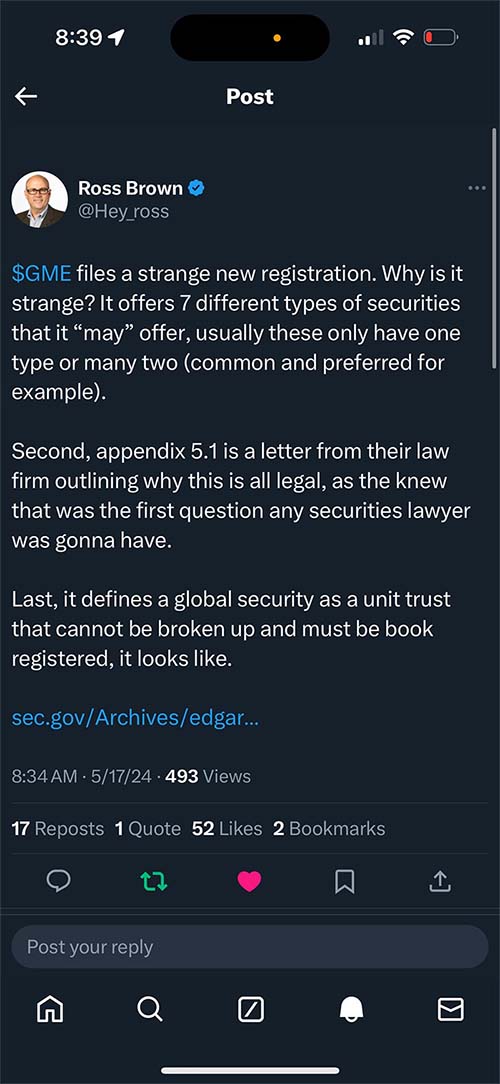Tap the Ross Brown profile picture

click(39, 199)
